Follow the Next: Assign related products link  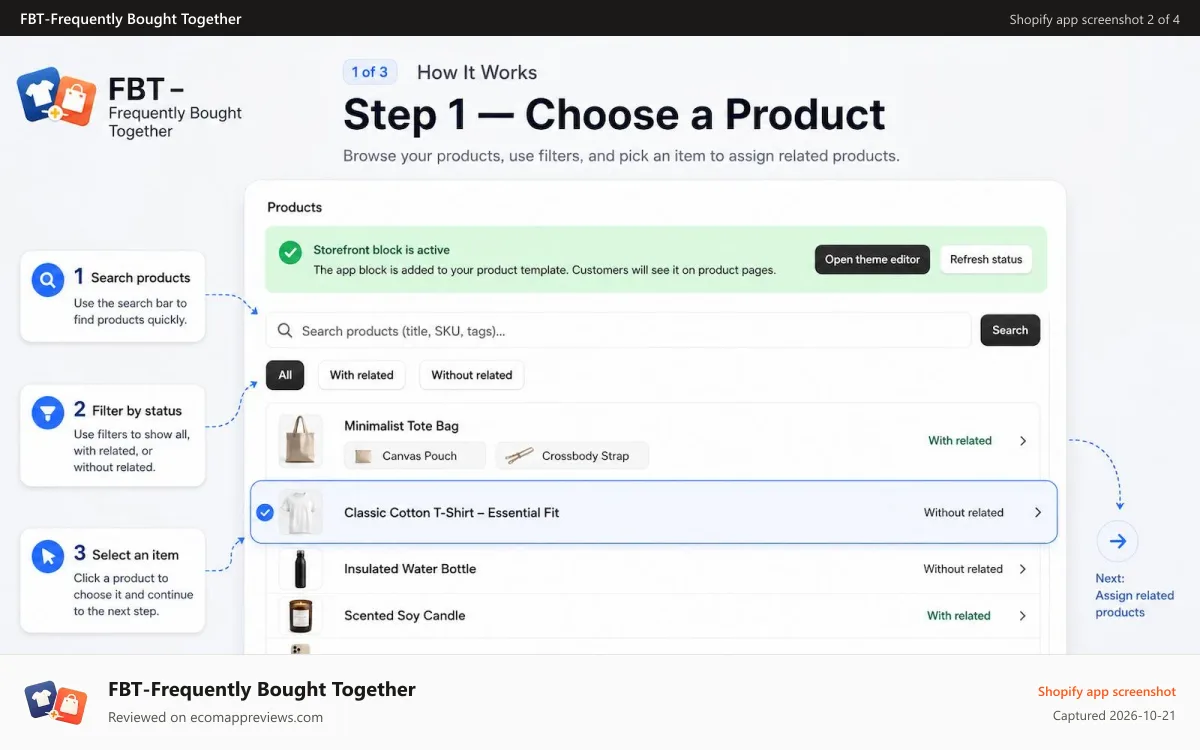[1135, 595]
